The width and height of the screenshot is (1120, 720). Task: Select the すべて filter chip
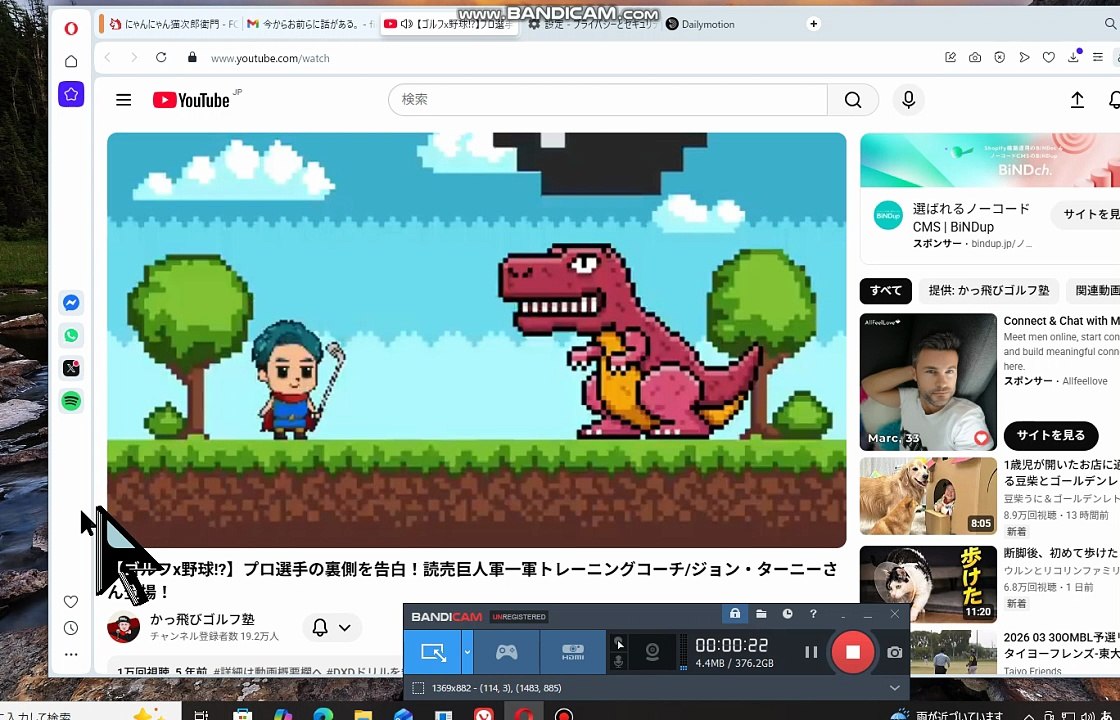coord(886,291)
